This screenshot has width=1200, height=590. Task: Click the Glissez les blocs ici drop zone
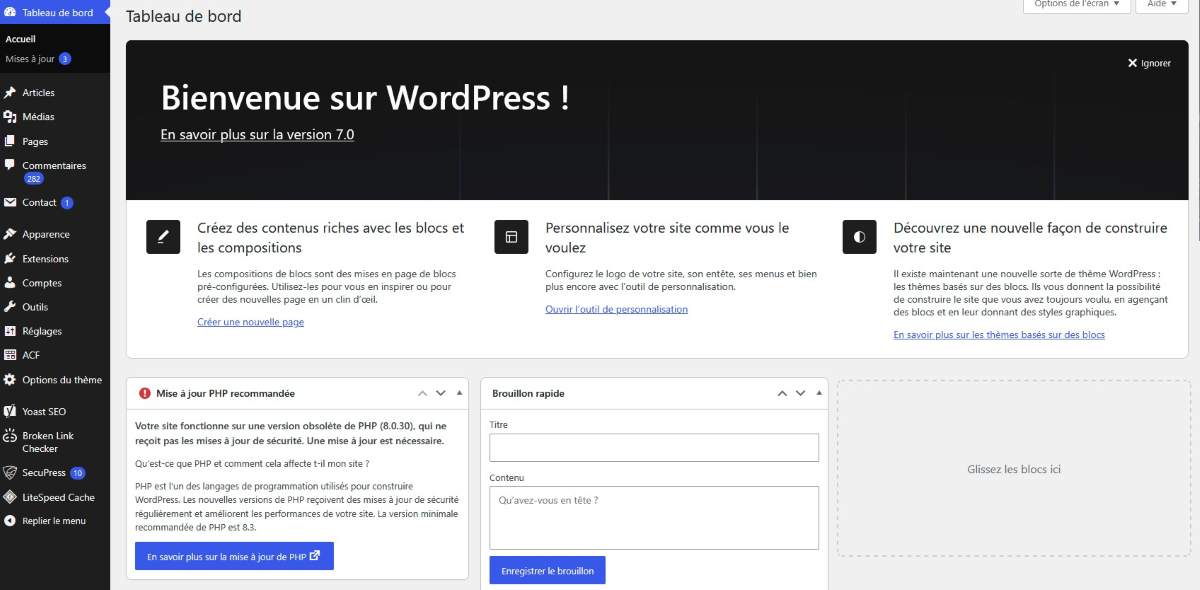pyautogui.click(x=1014, y=469)
